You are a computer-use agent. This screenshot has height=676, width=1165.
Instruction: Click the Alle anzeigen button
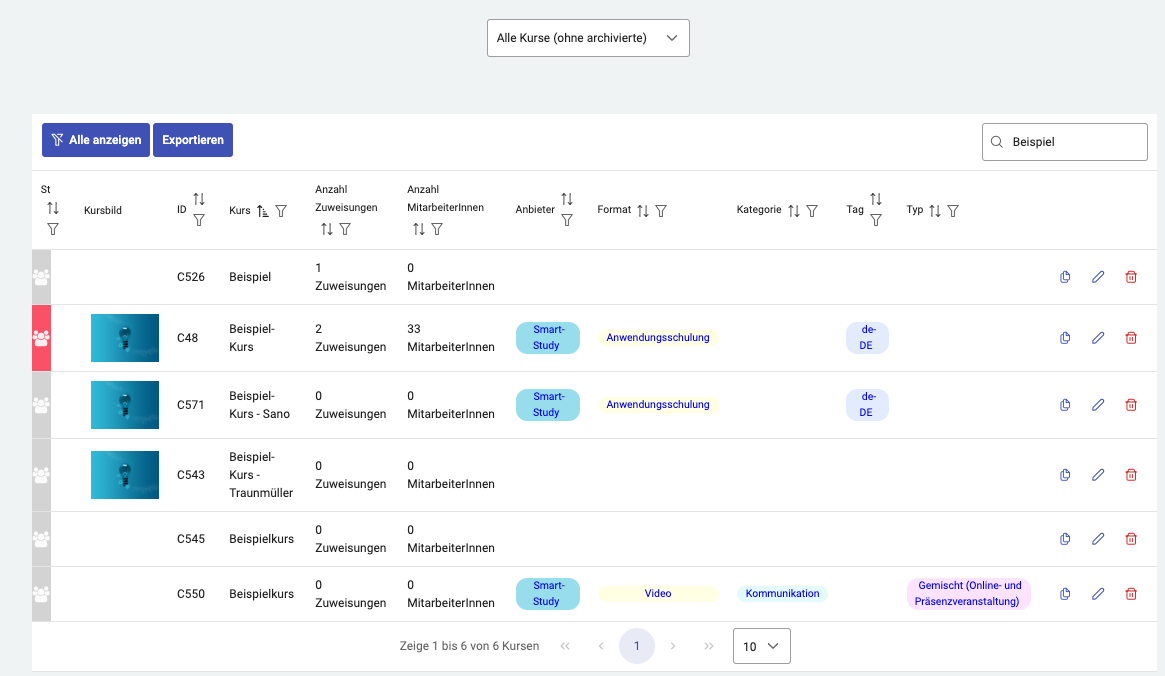point(96,140)
